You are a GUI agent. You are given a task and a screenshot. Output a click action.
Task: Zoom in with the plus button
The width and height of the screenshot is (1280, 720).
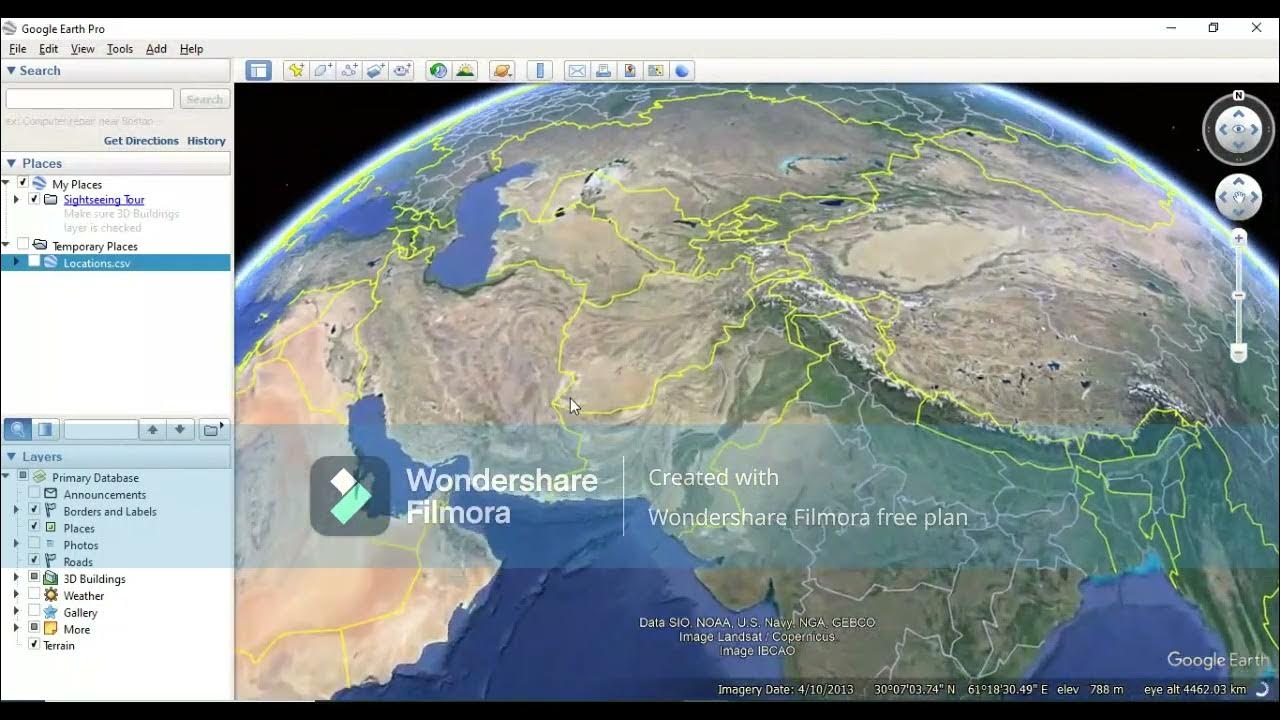pyautogui.click(x=1239, y=238)
